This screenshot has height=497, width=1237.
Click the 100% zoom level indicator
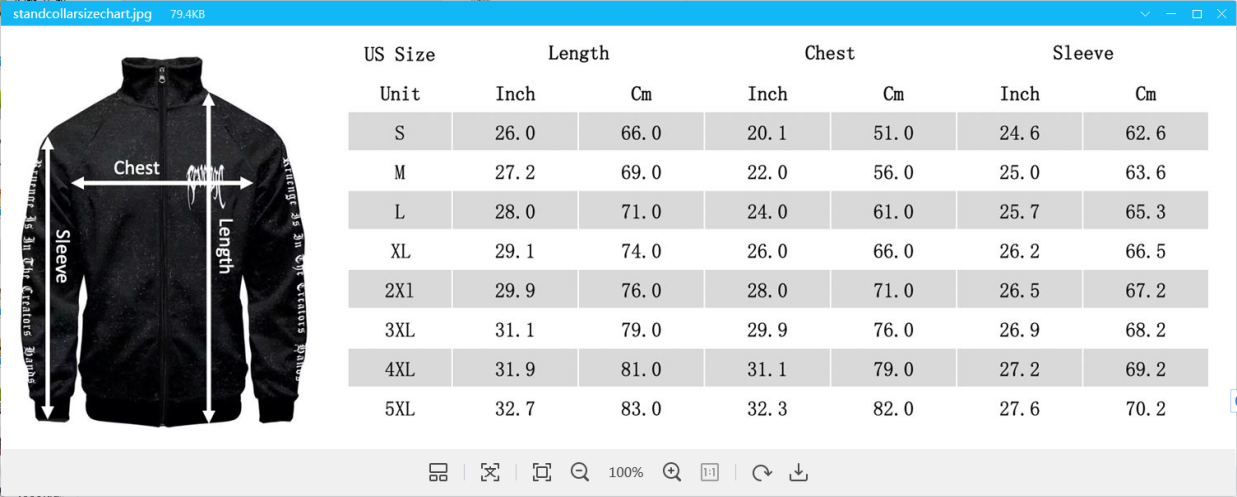pos(626,472)
